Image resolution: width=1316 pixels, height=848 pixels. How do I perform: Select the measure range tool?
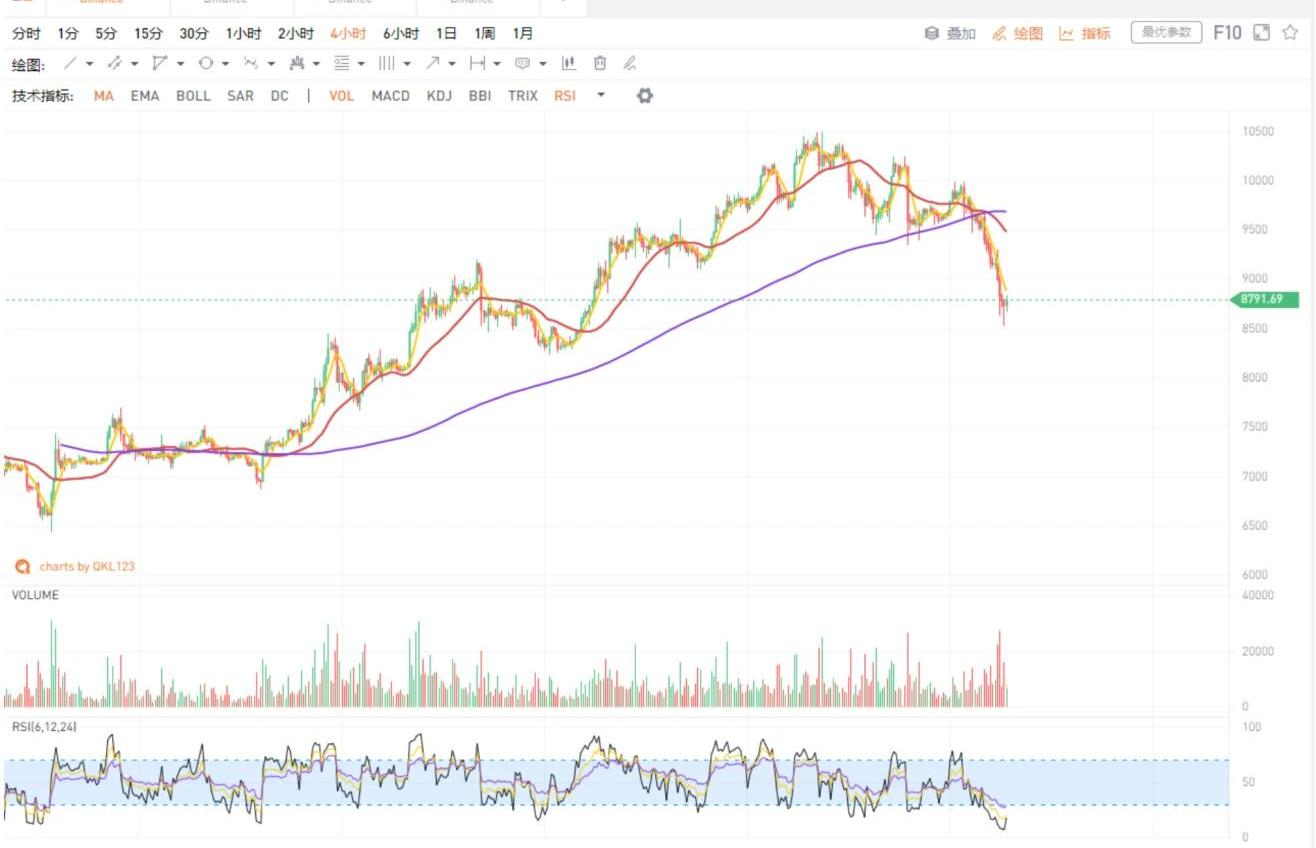[x=477, y=63]
